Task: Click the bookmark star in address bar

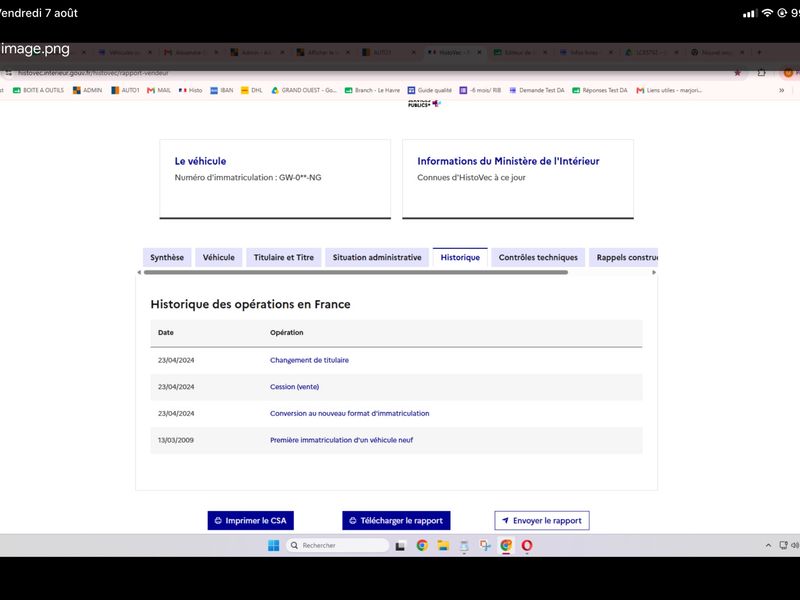Action: (737, 73)
